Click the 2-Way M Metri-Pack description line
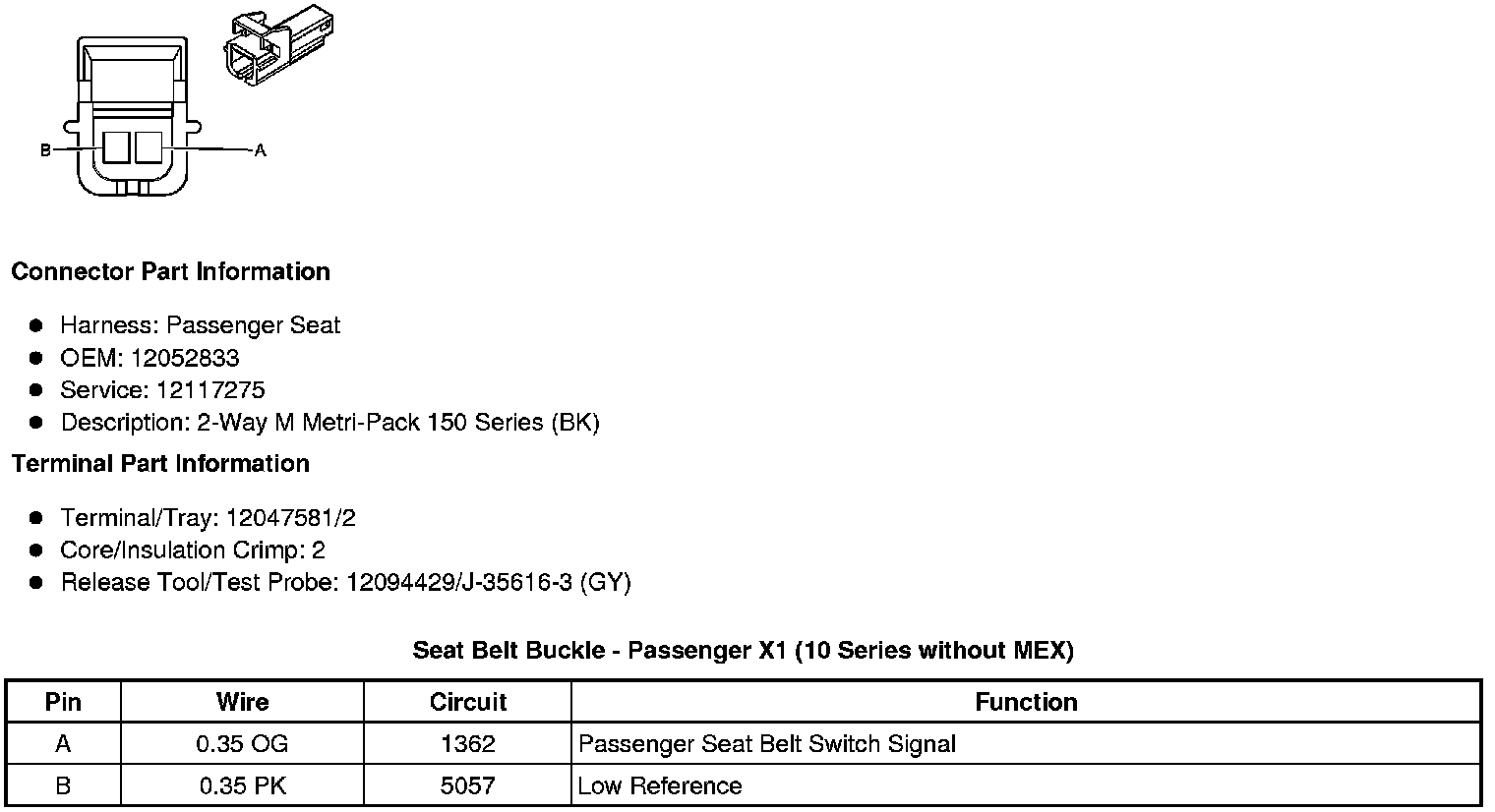This screenshot has width=1495, height=812. [x=329, y=423]
